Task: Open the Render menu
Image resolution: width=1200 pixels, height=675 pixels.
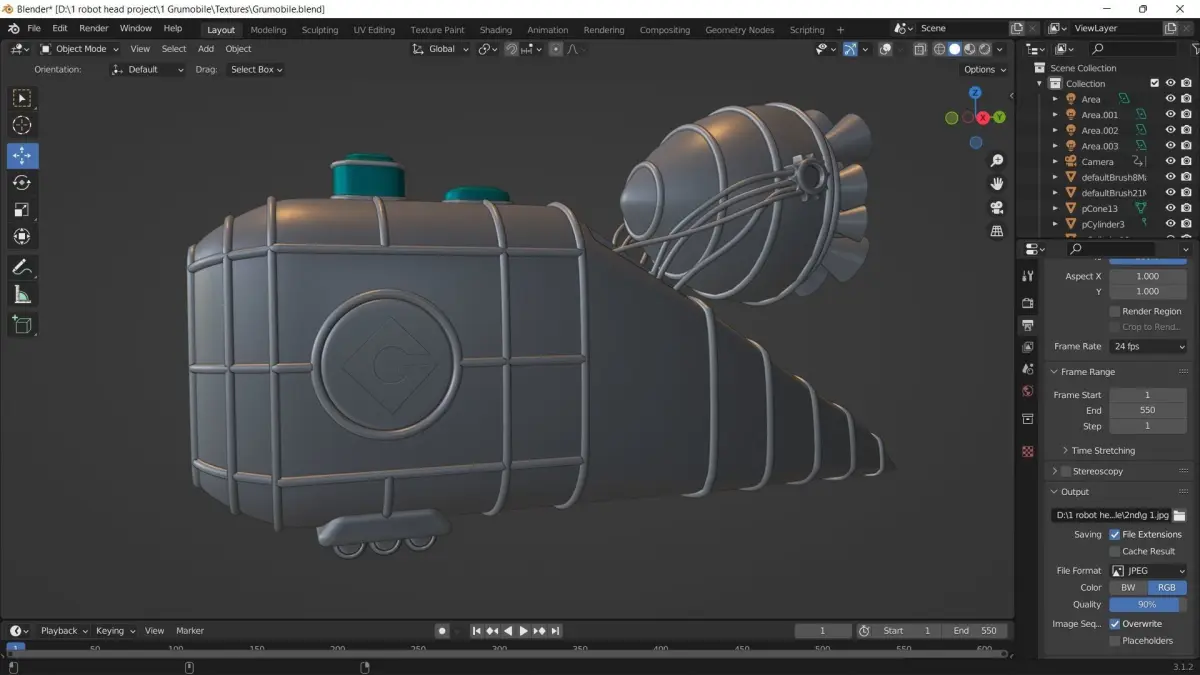Action: click(94, 28)
